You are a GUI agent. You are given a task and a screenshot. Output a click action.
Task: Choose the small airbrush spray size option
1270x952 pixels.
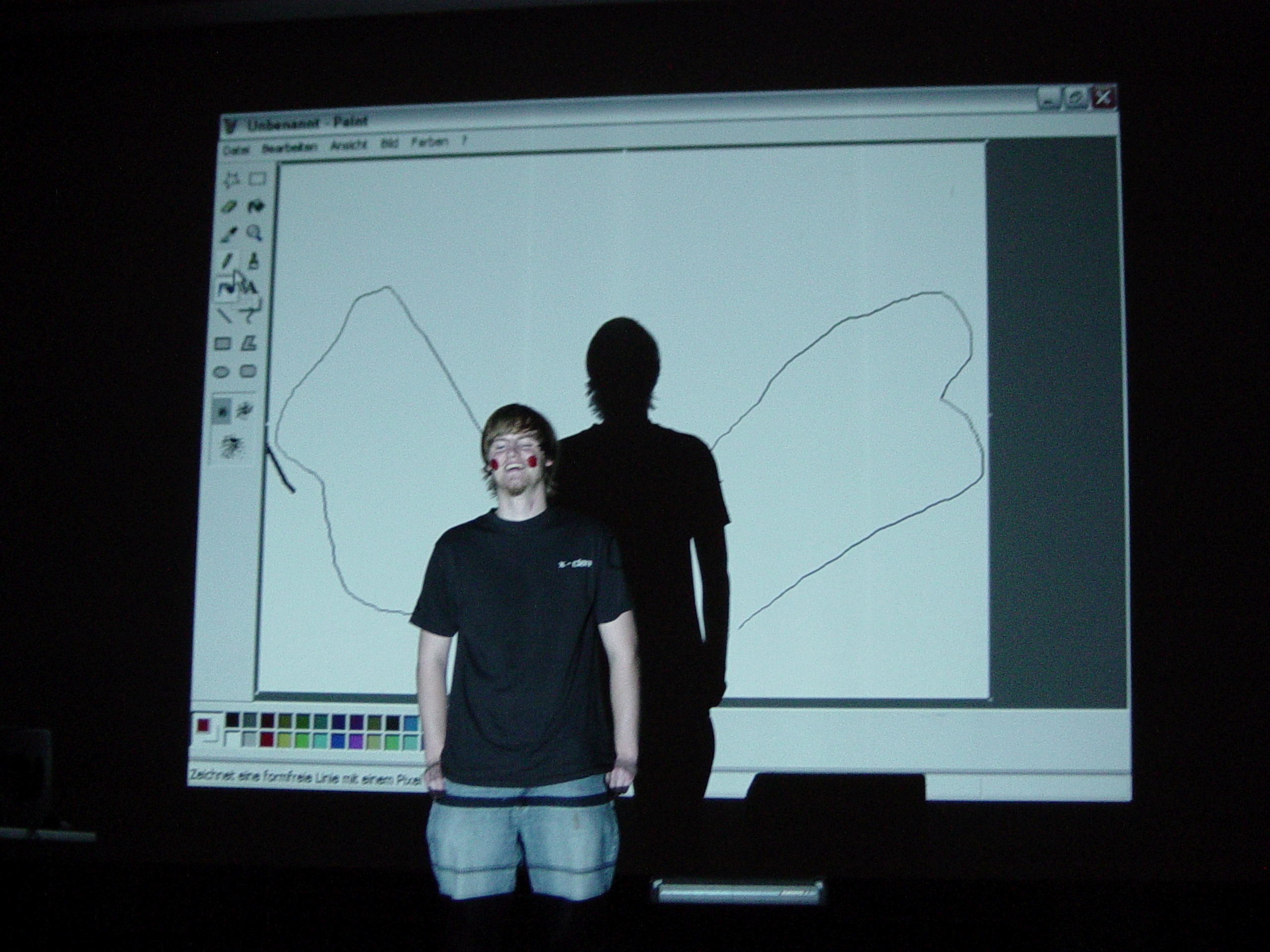[x=222, y=411]
